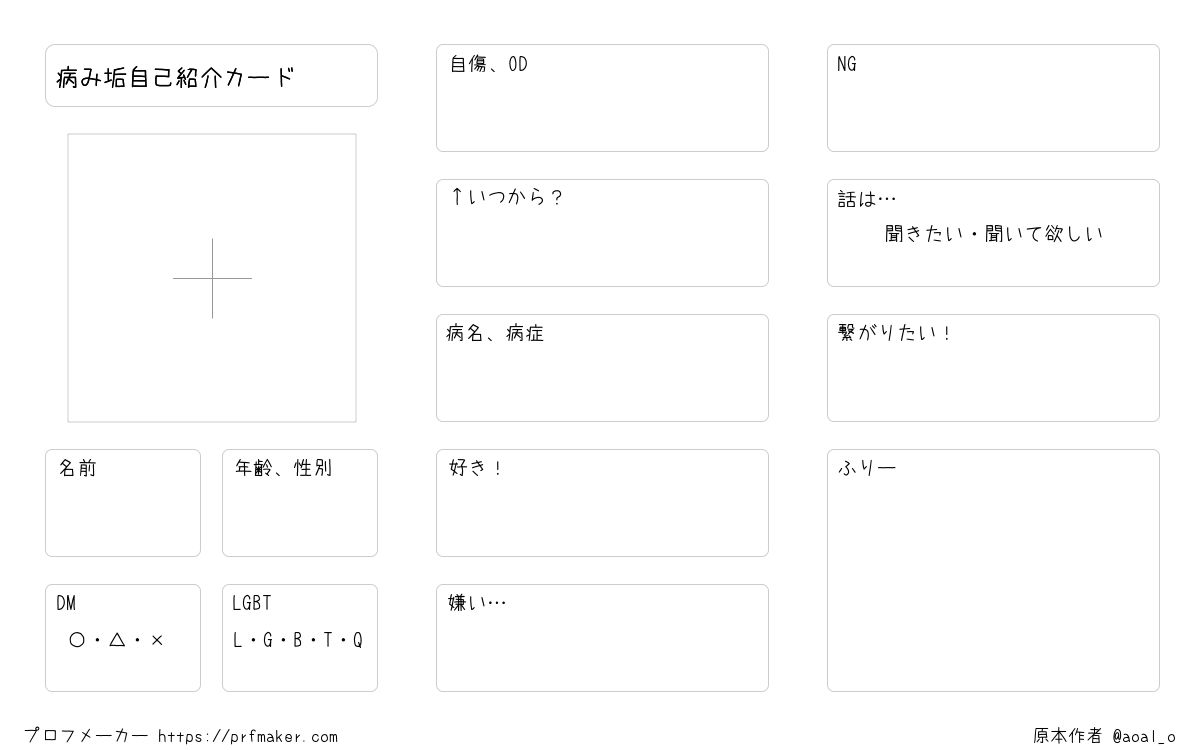
Task: Select 聞きたい option in 話は box
Action: pos(924,234)
